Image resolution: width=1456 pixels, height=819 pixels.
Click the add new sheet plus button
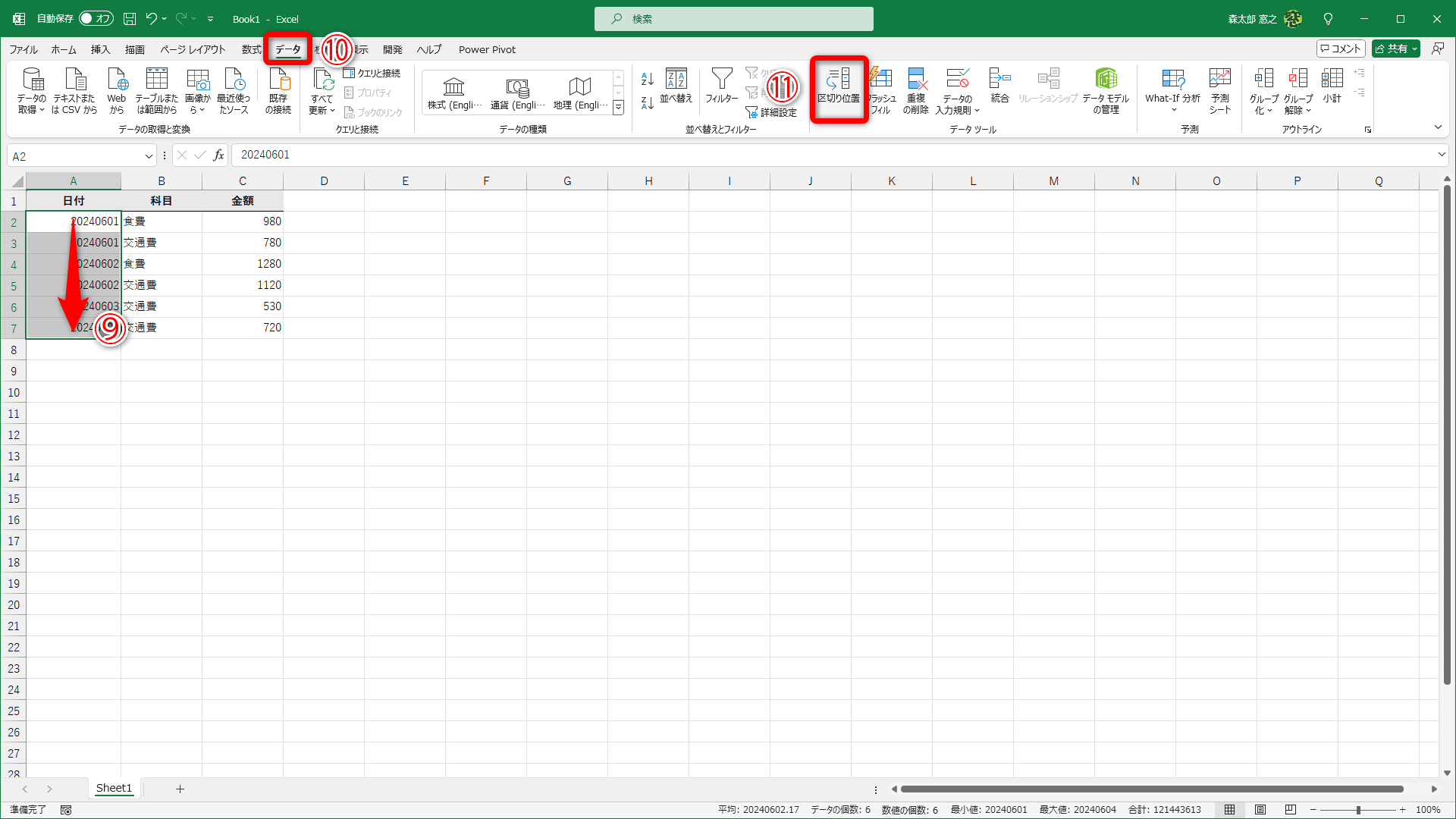(180, 789)
